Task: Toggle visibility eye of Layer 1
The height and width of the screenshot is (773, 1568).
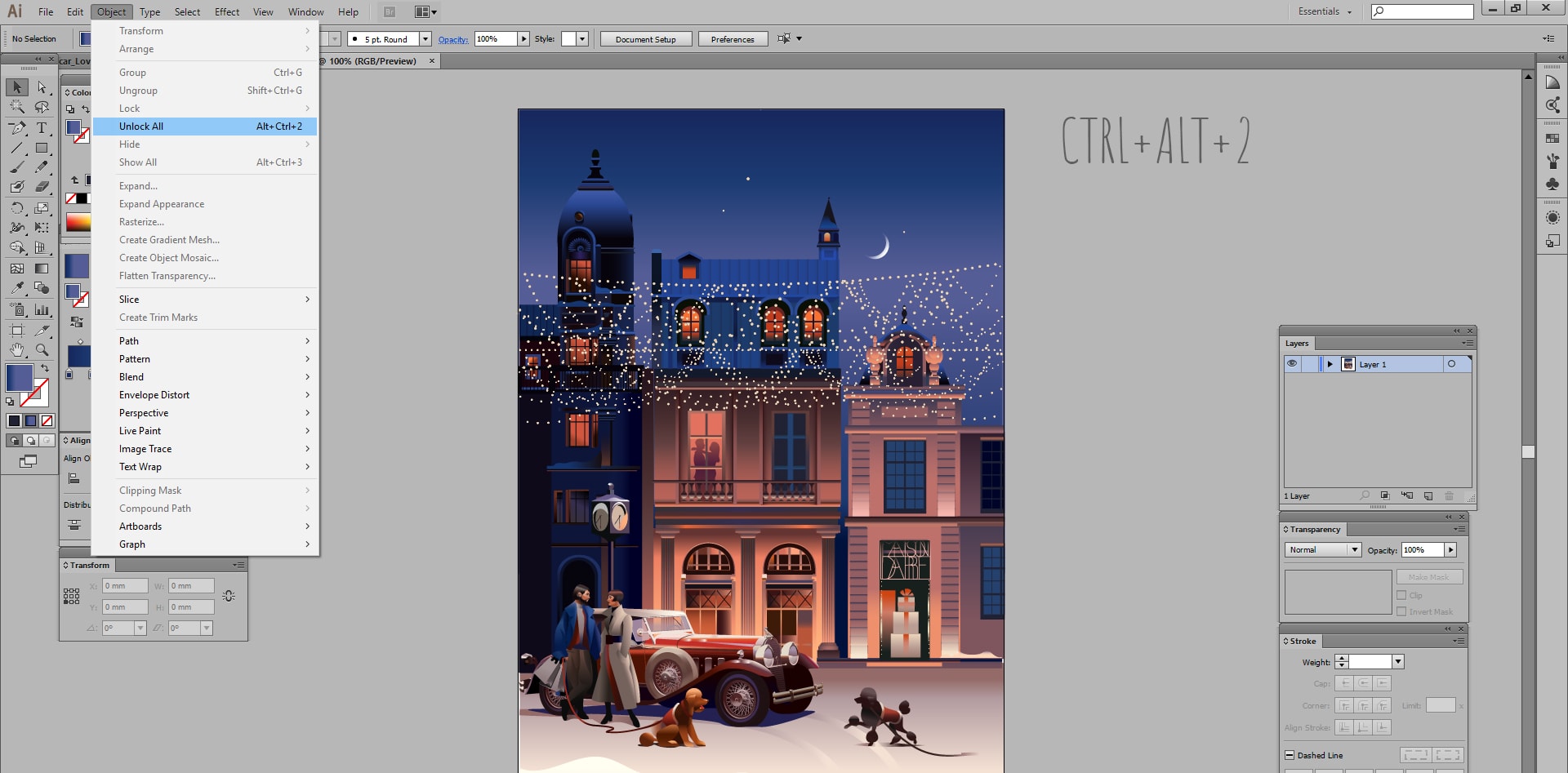Action: [x=1292, y=364]
